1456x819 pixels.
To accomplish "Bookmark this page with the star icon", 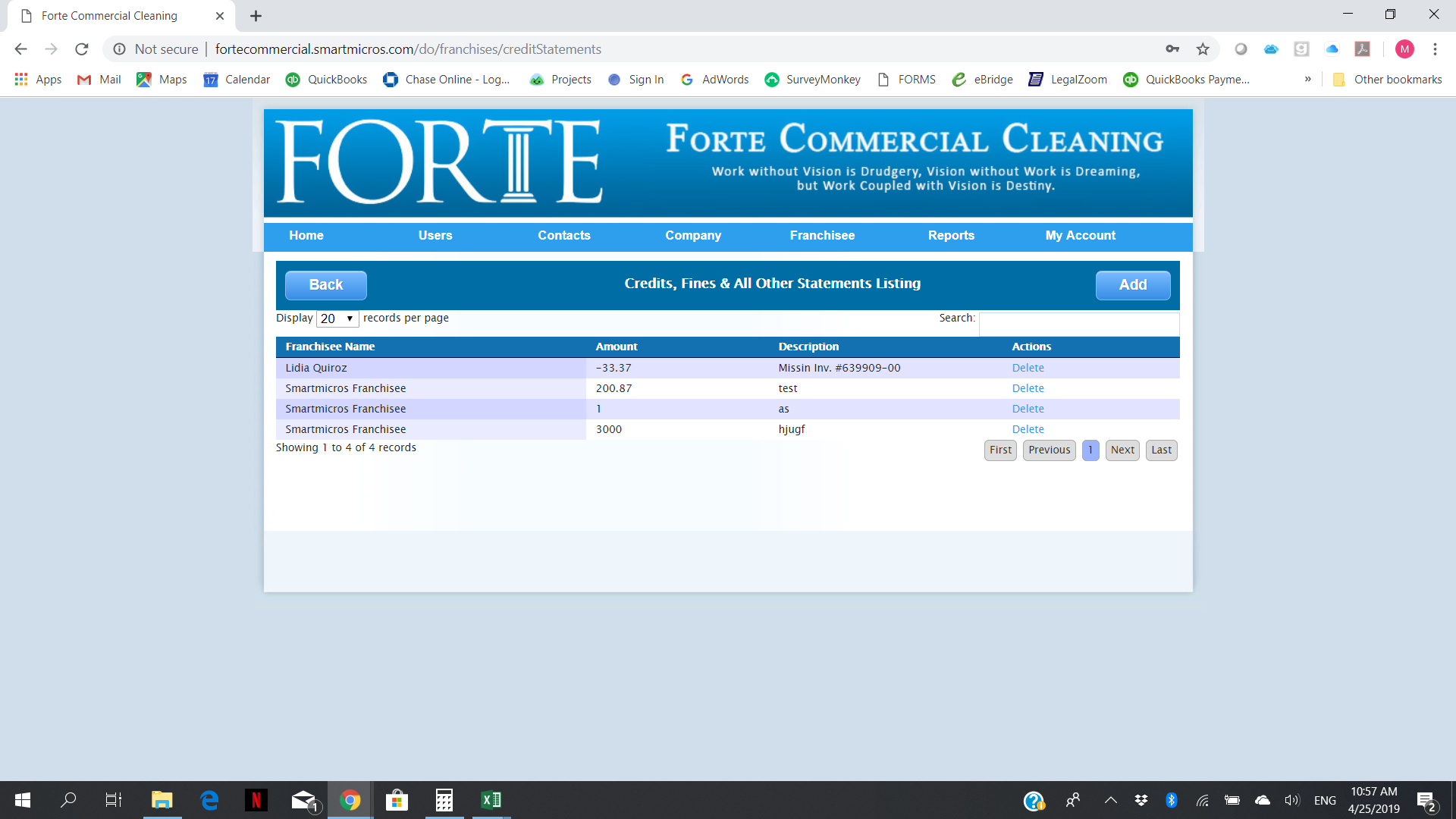I will tap(1203, 49).
